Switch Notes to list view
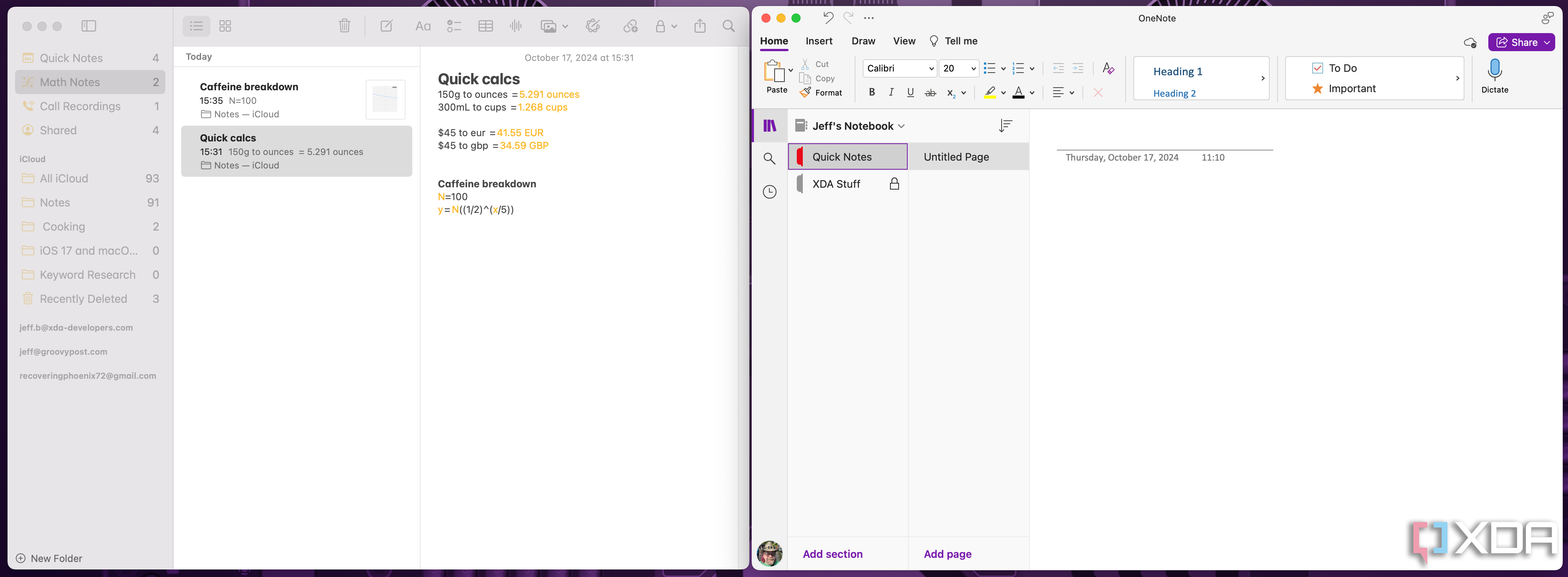 [197, 26]
